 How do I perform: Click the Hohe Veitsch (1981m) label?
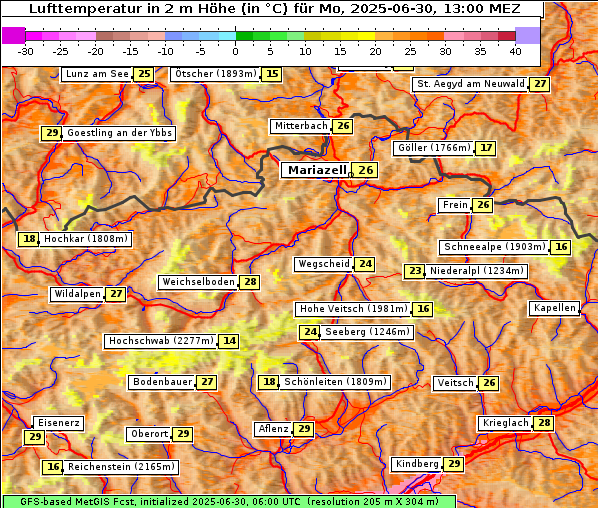[354, 309]
